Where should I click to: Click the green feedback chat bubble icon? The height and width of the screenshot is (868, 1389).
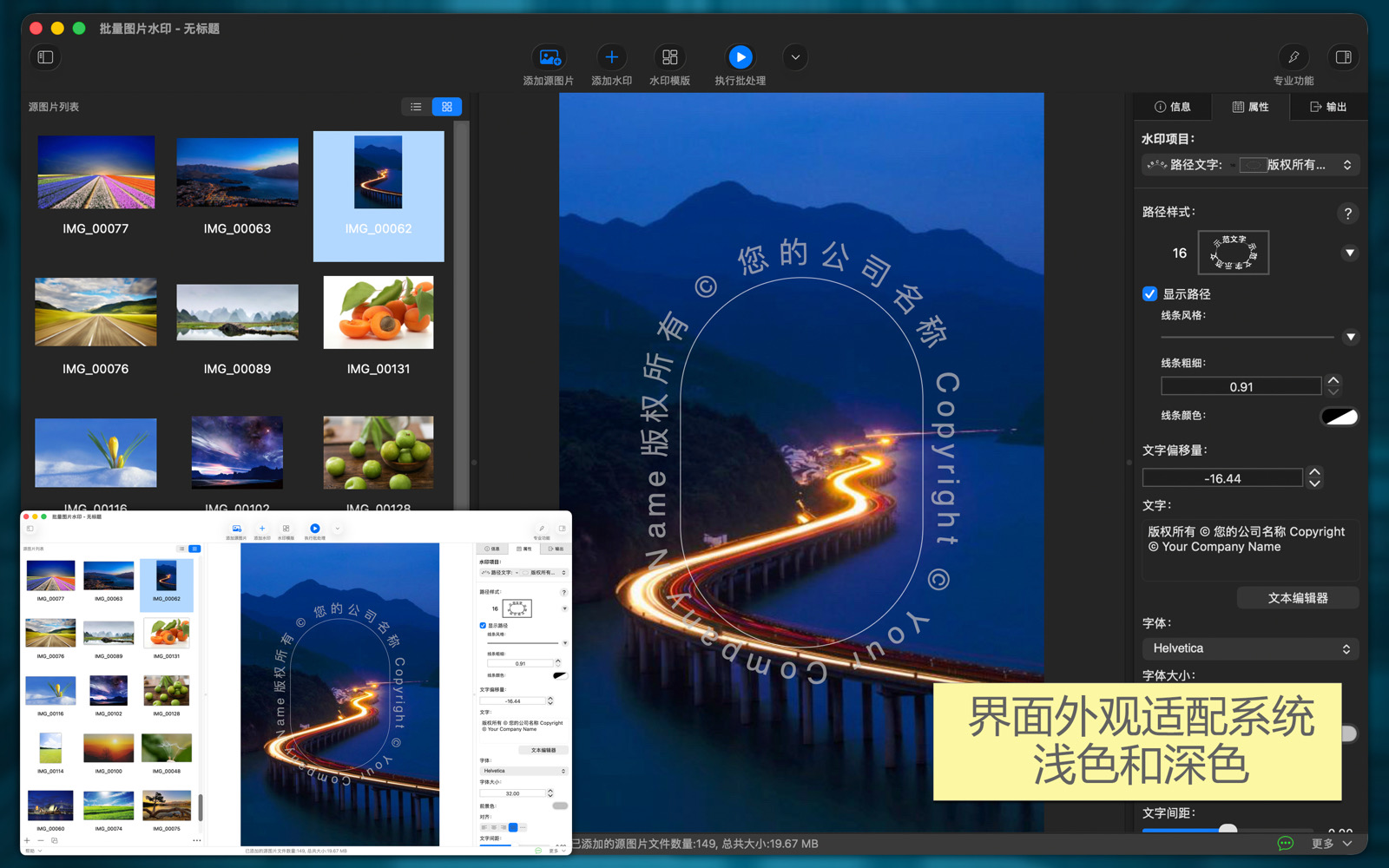[x=1285, y=844]
